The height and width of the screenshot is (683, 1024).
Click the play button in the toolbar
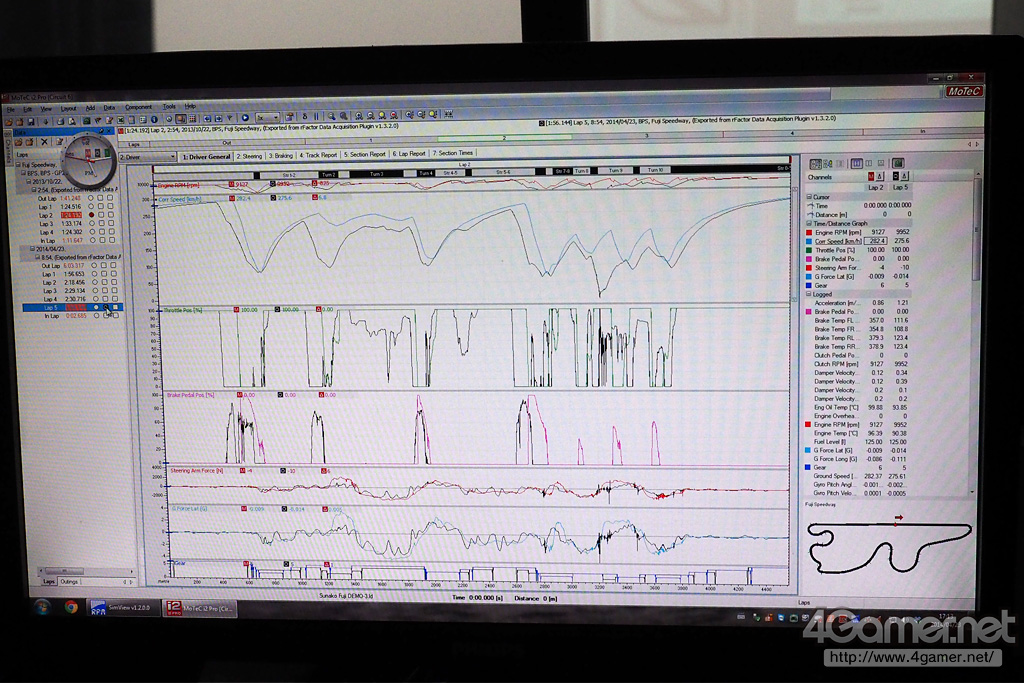[245, 118]
